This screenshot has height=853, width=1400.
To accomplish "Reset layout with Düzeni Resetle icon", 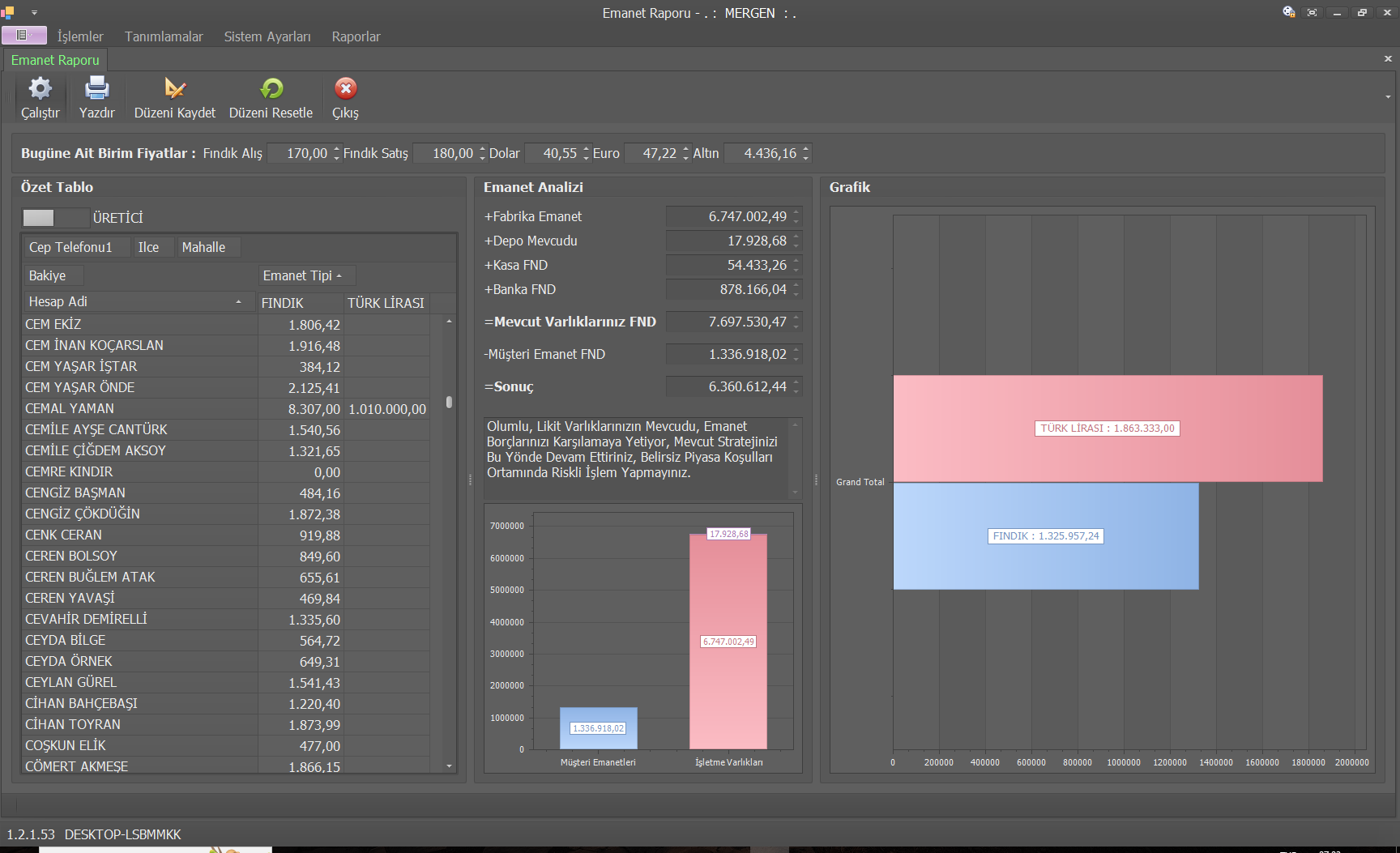I will pos(271,89).
